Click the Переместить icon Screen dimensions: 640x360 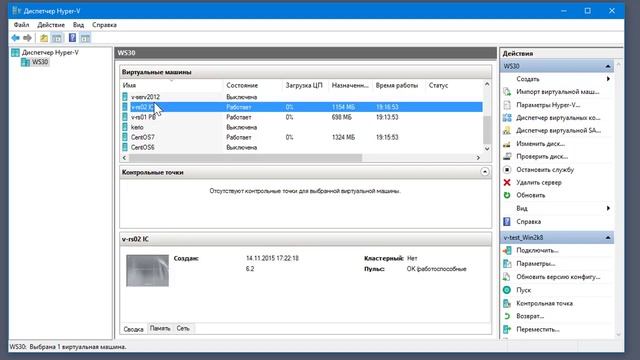[507, 329]
